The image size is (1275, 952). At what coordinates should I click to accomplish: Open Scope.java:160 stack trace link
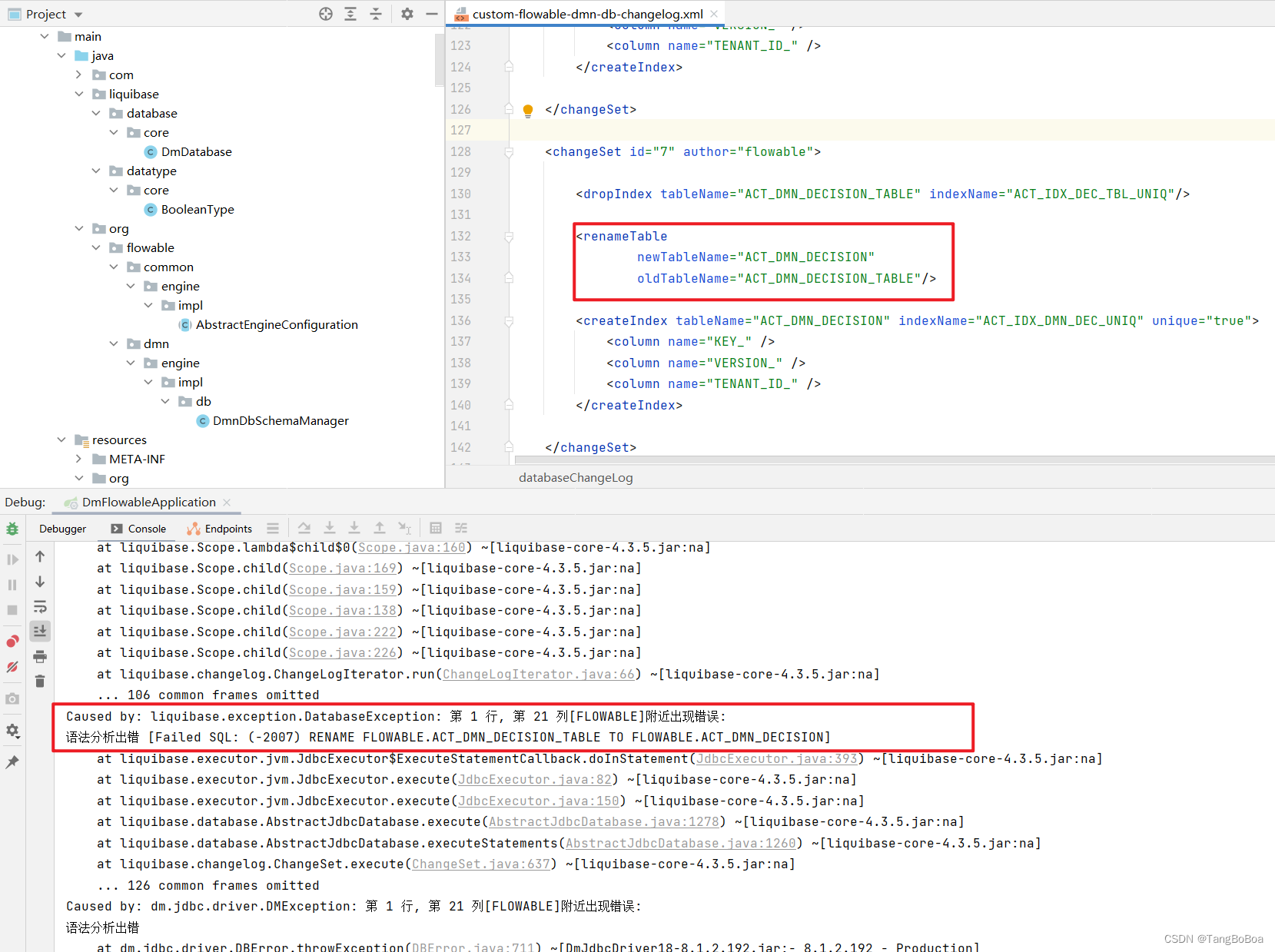[x=412, y=548]
